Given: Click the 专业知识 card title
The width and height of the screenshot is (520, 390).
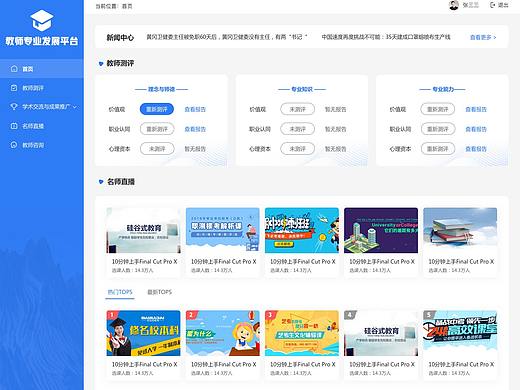Looking at the screenshot, I should (302, 89).
